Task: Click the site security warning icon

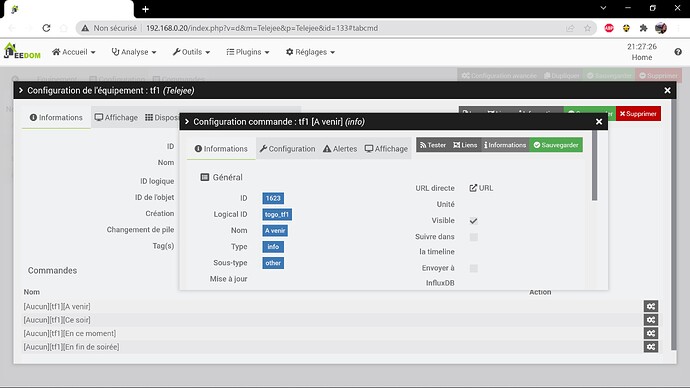Action: (x=85, y=28)
